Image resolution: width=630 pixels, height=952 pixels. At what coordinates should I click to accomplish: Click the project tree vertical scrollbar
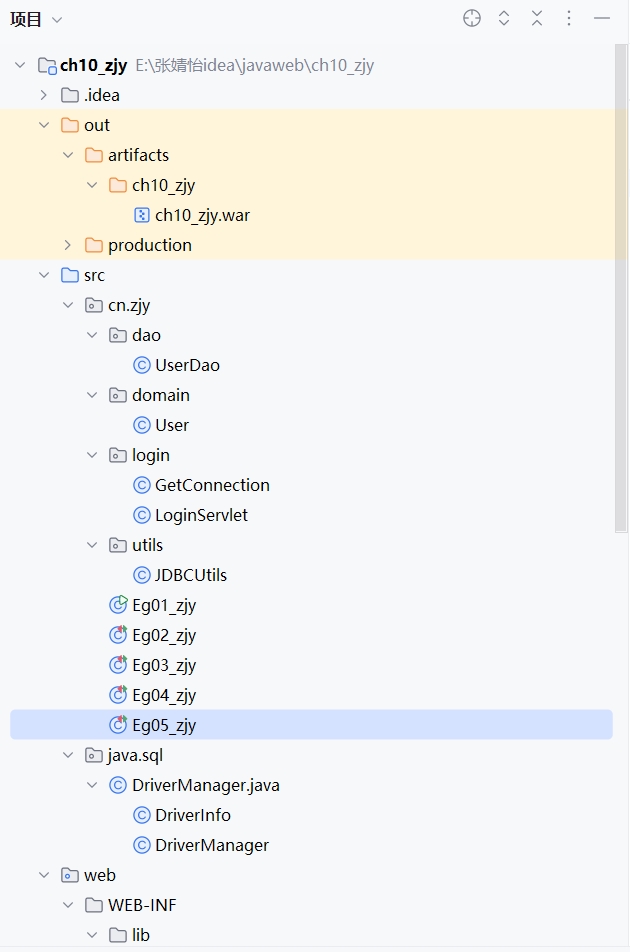pos(621,300)
